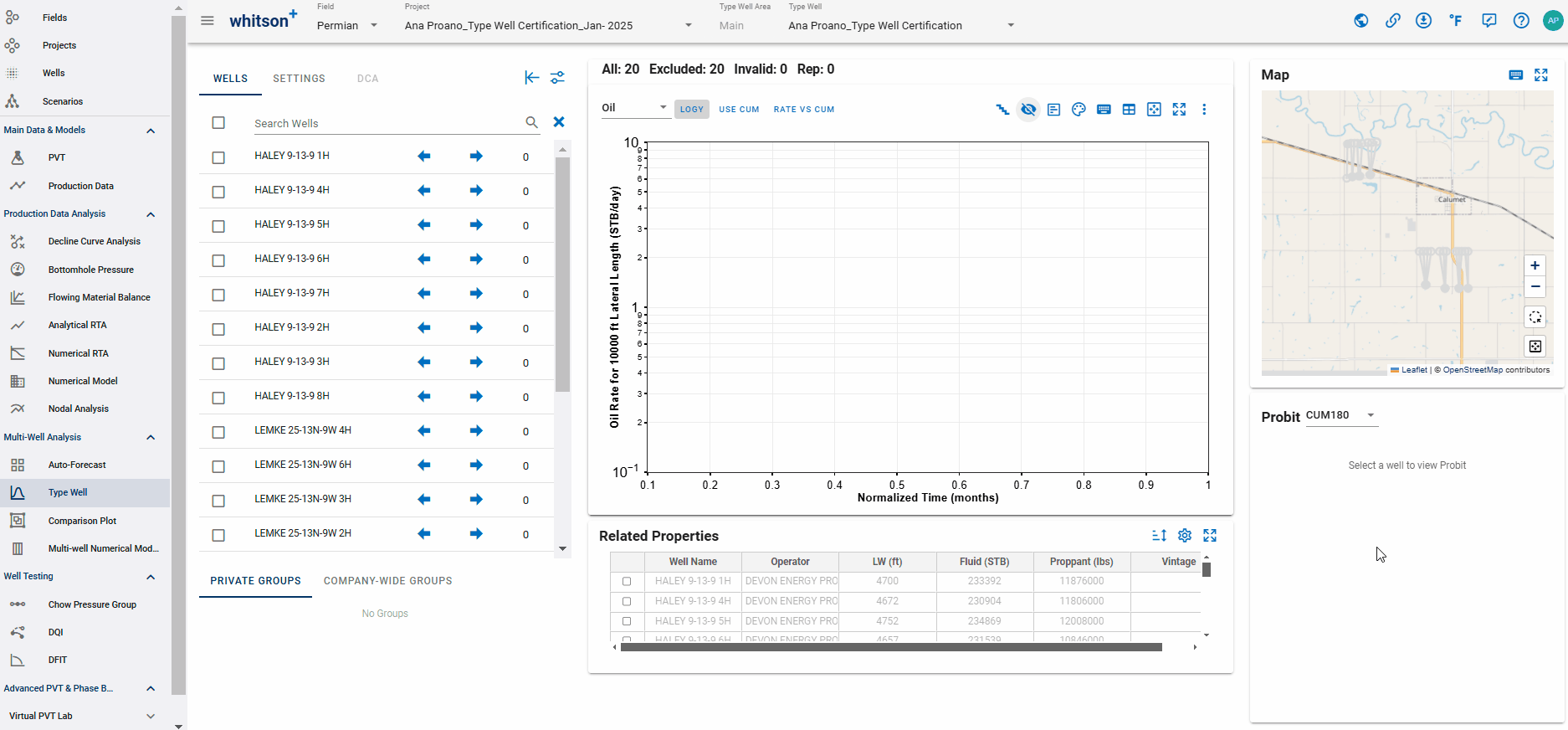Select the PRIVATE GROUPS tab
The width and height of the screenshot is (1568, 730).
click(x=255, y=581)
